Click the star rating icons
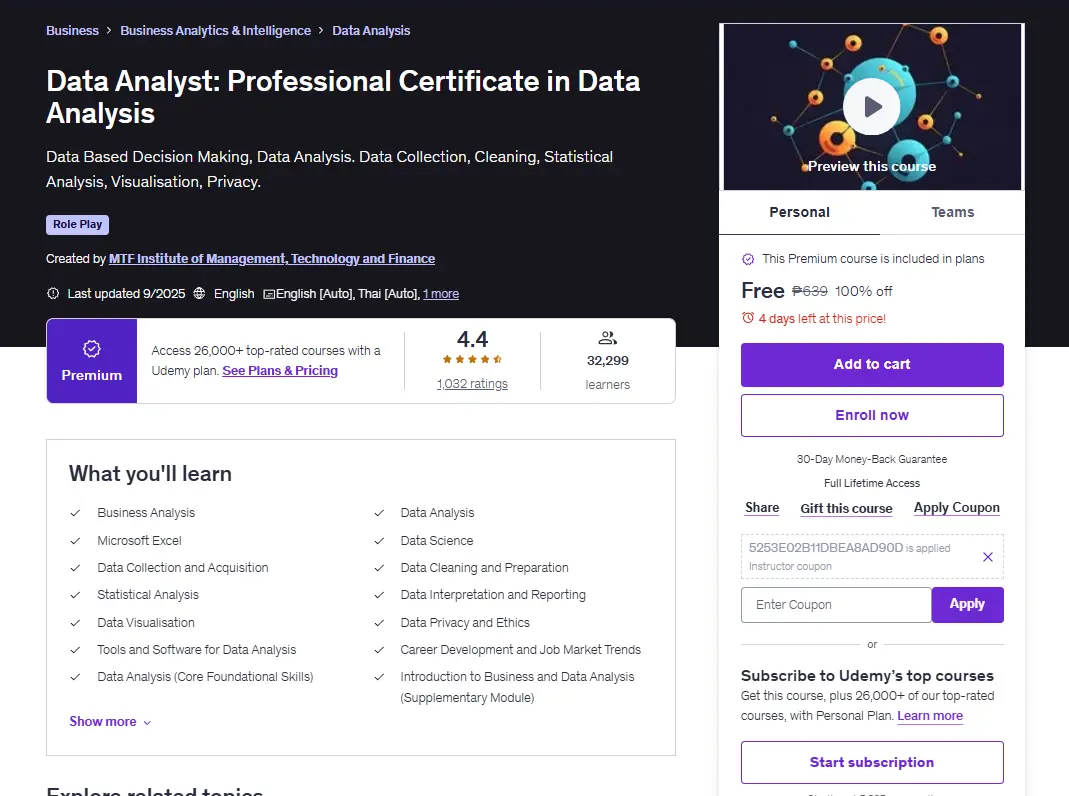The image size is (1069, 796). click(472, 359)
